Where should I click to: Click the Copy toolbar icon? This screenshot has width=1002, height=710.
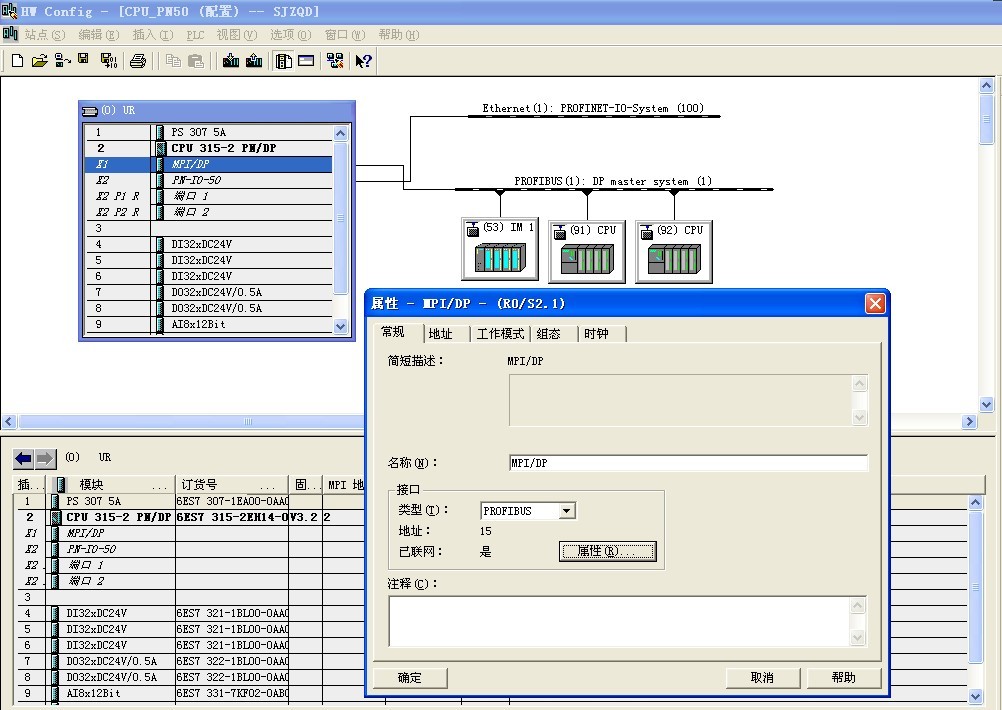click(173, 61)
